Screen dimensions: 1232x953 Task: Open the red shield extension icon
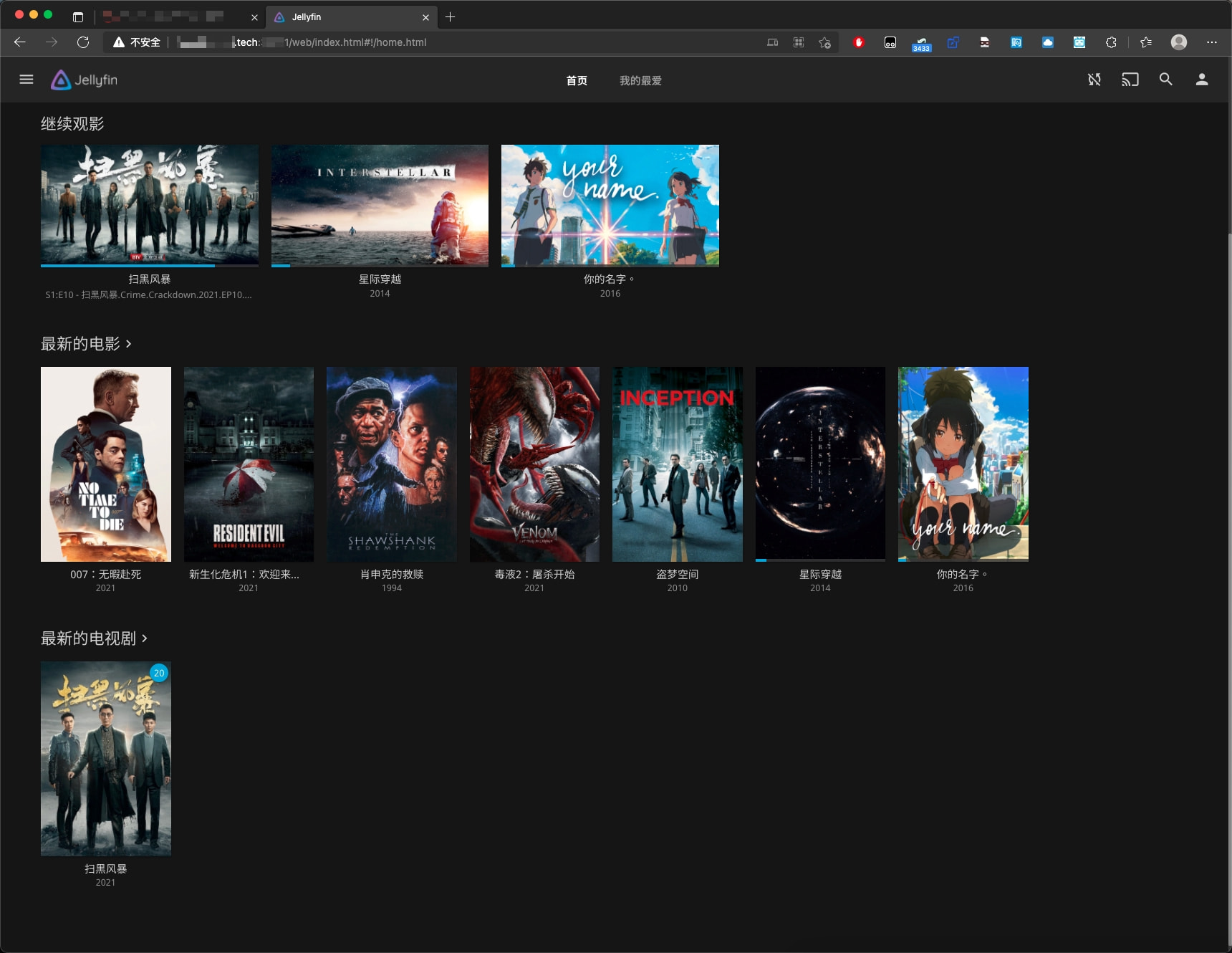859,42
